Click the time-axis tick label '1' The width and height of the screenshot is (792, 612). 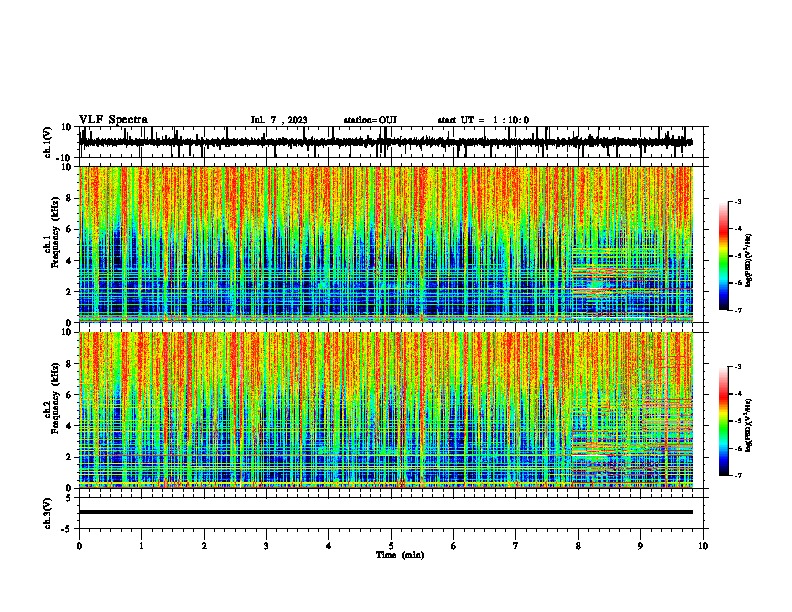click(x=141, y=546)
